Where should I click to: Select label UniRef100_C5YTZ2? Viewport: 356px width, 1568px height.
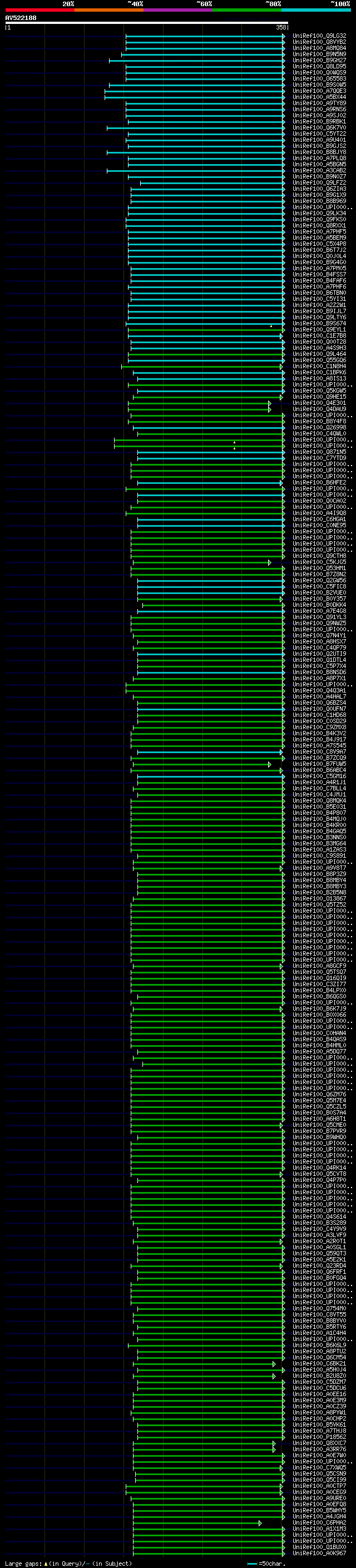319,134
